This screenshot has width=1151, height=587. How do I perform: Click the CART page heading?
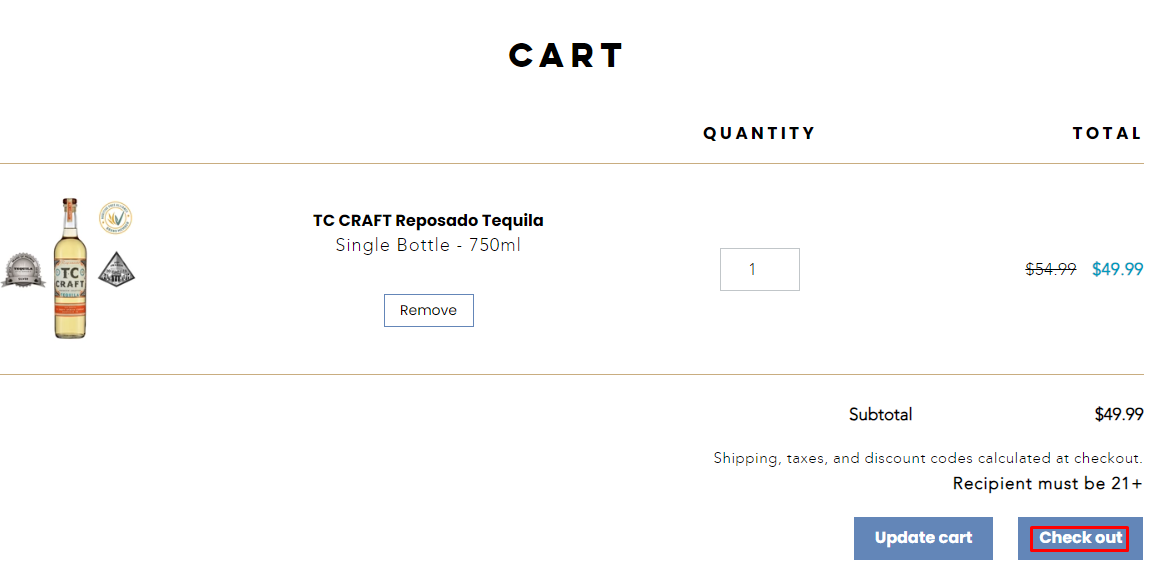pos(566,55)
